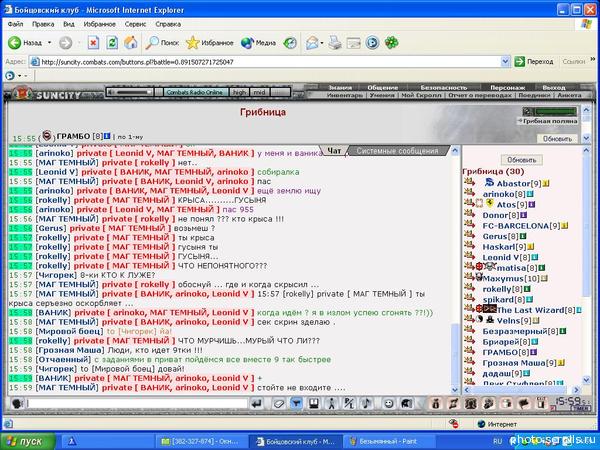Viewport: 600px width, 450px height.
Task: Open the smiley emoticons picker
Action: pos(388,403)
